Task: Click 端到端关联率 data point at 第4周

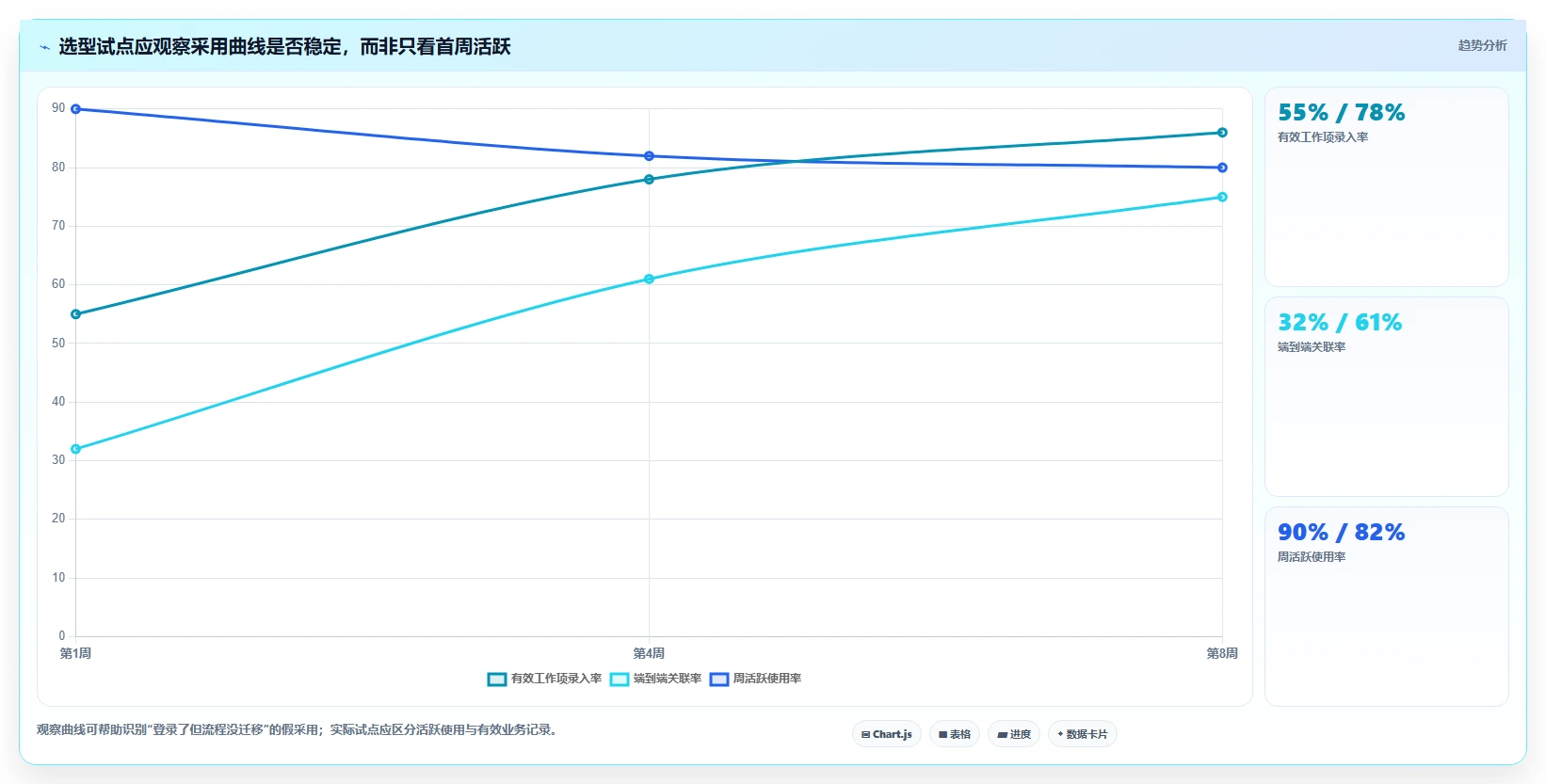Action: (649, 280)
